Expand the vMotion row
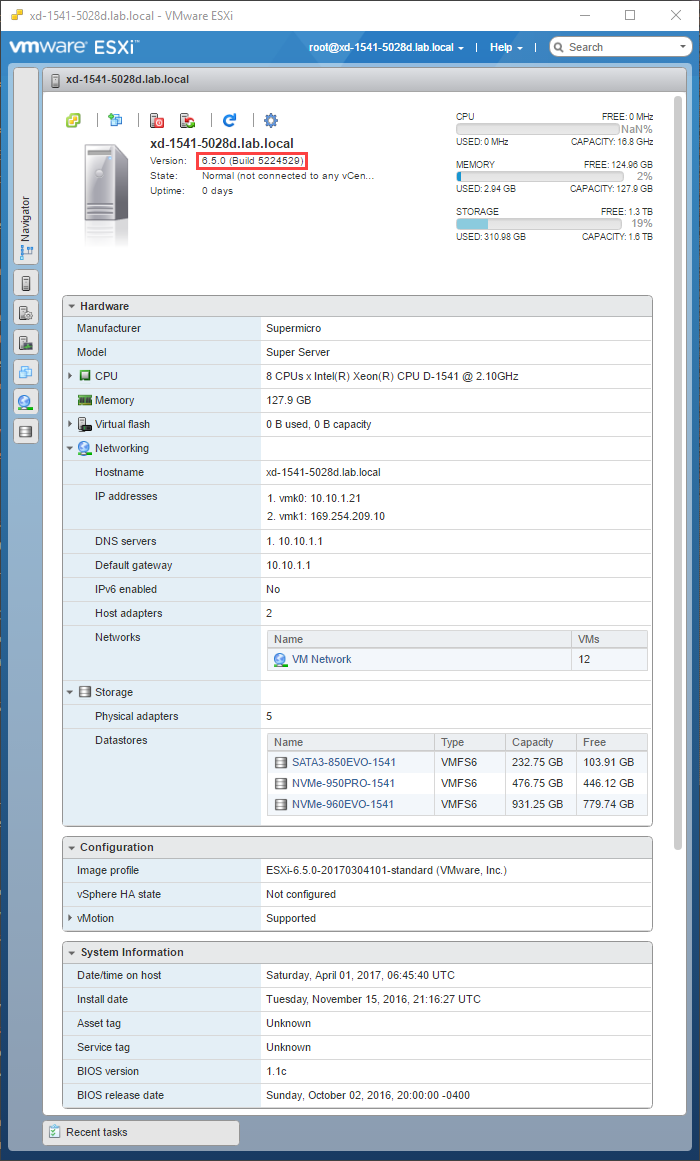This screenshot has height=1161, width=700. [70, 918]
